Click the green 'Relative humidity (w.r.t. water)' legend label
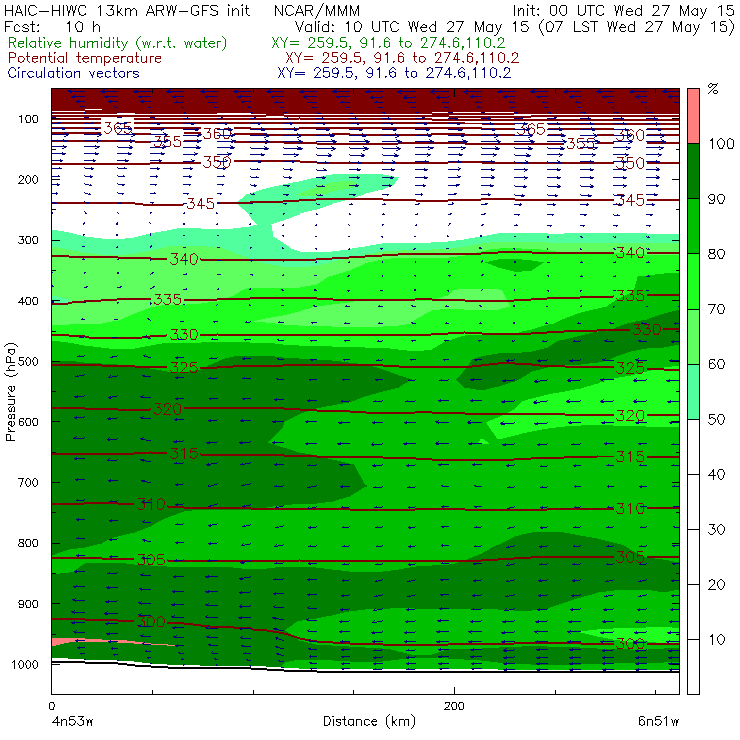 tap(118, 43)
